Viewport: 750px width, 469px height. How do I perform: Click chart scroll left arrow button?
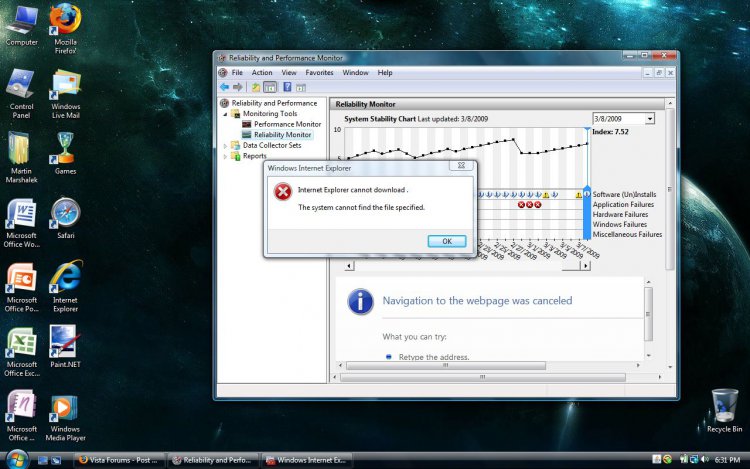349,266
